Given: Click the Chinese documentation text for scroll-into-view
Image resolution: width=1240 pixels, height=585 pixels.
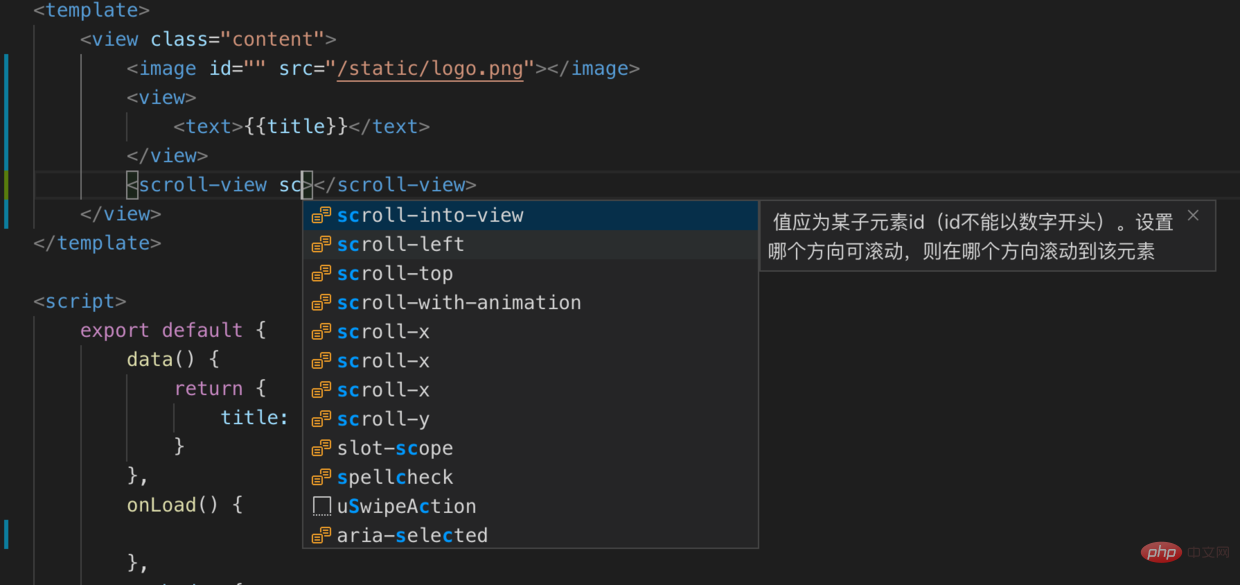Looking at the screenshot, I should click(x=970, y=237).
